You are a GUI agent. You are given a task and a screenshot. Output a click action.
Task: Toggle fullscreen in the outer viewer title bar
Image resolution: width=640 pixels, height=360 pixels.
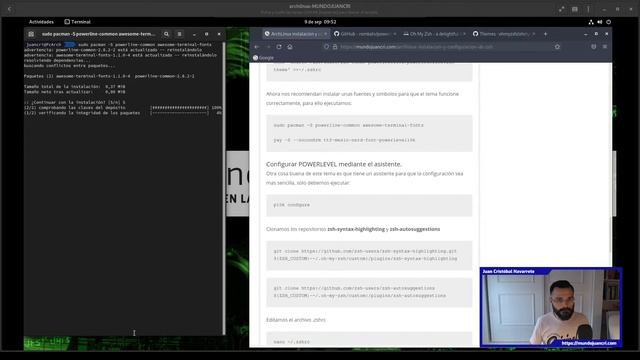562,9
